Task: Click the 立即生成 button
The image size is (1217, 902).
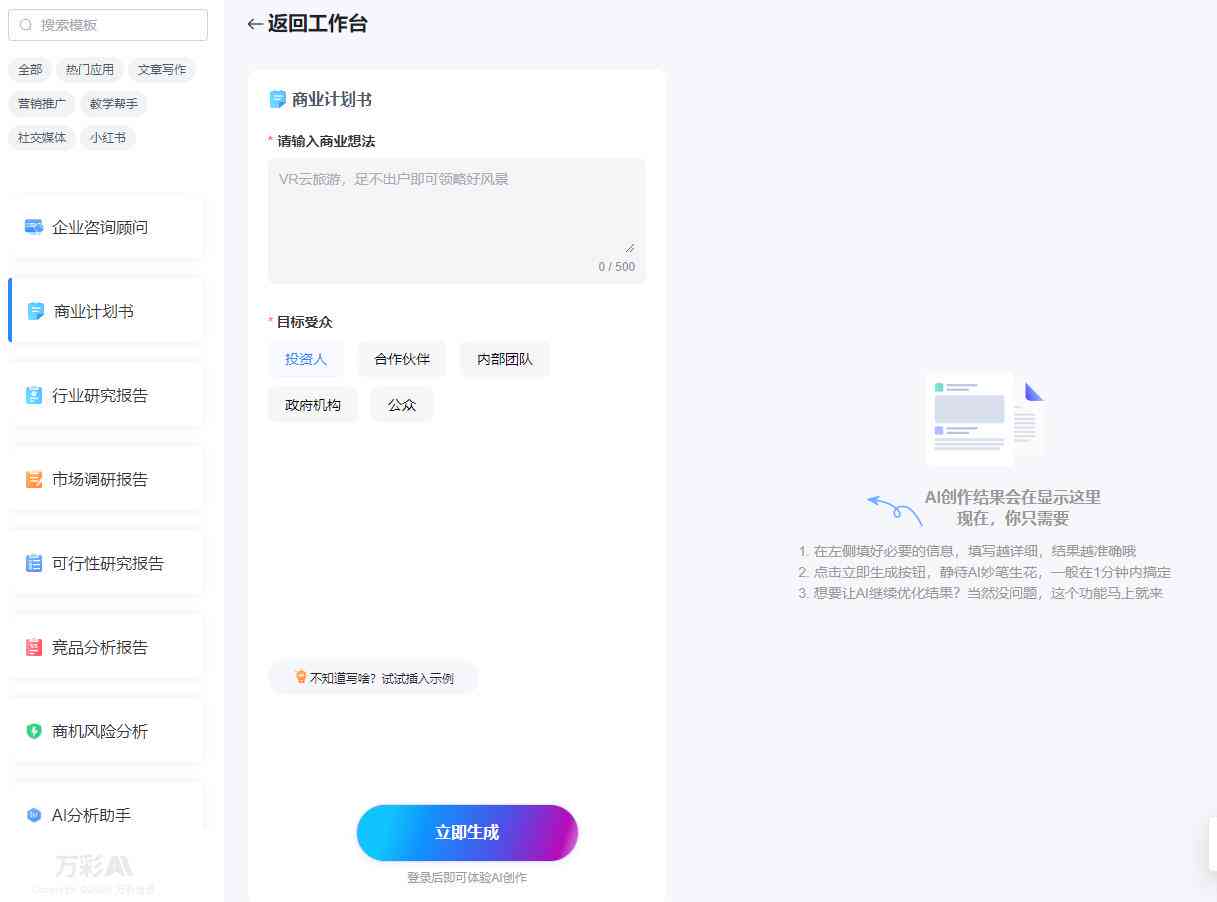Action: (467, 833)
